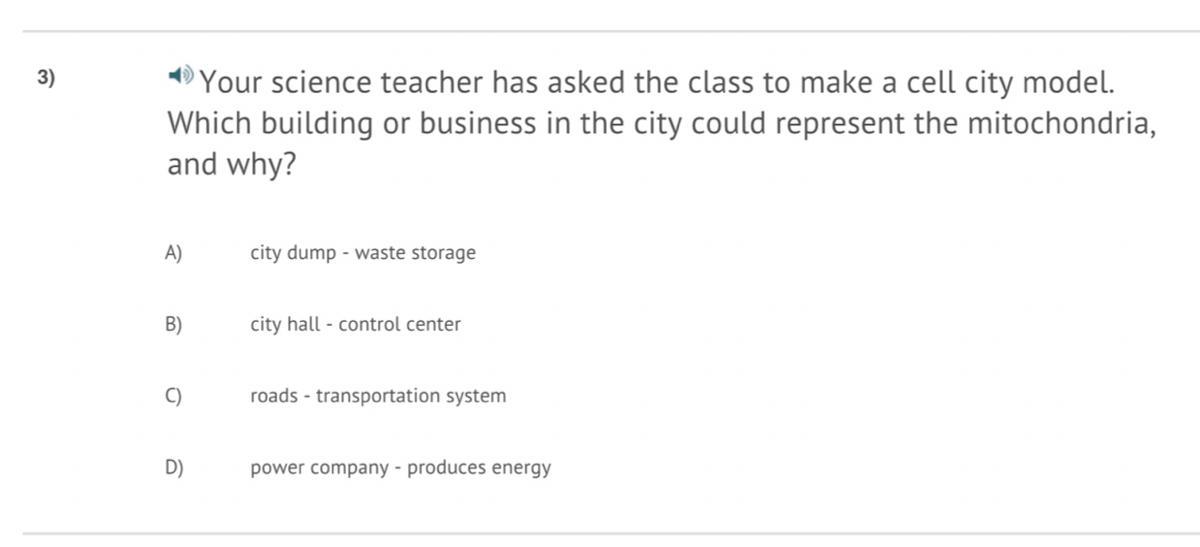Click the question number 3) label

[x=46, y=77]
